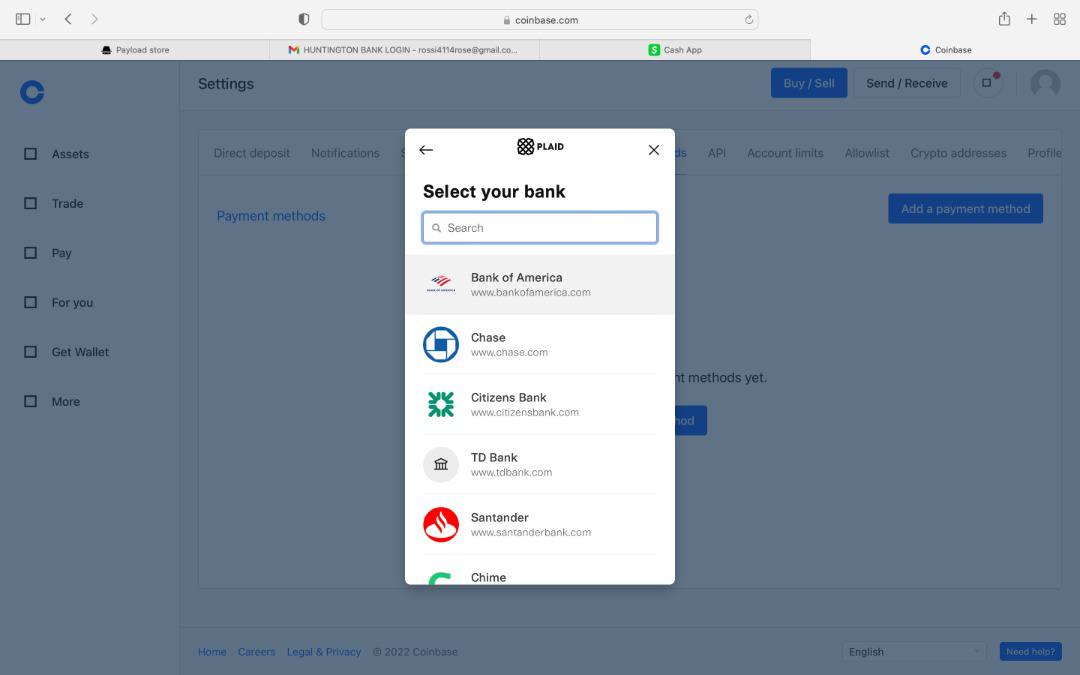Open the Account limits settings tab
The image size is (1080, 675).
(785, 153)
